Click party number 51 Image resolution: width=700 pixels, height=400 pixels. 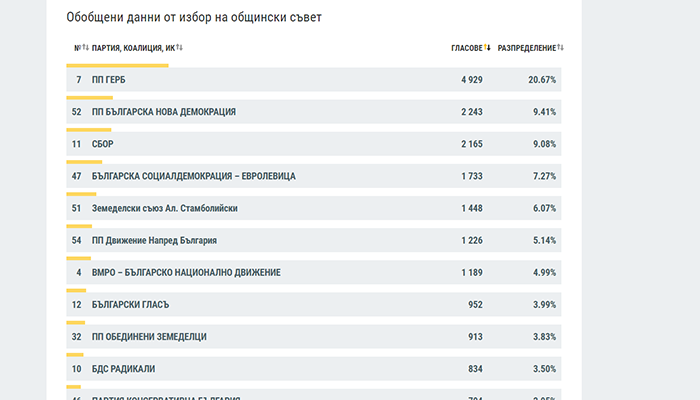pyautogui.click(x=77, y=208)
